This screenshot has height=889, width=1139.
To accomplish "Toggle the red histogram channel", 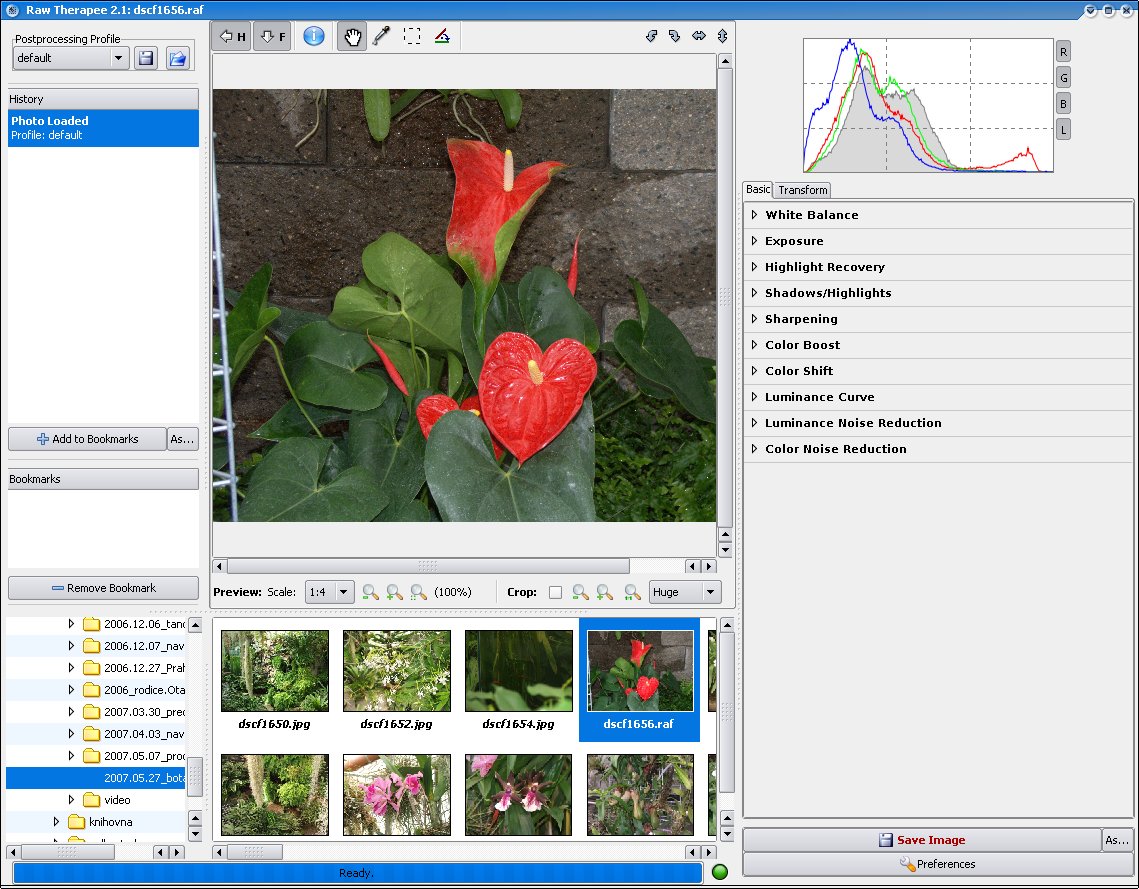I will [x=1063, y=52].
